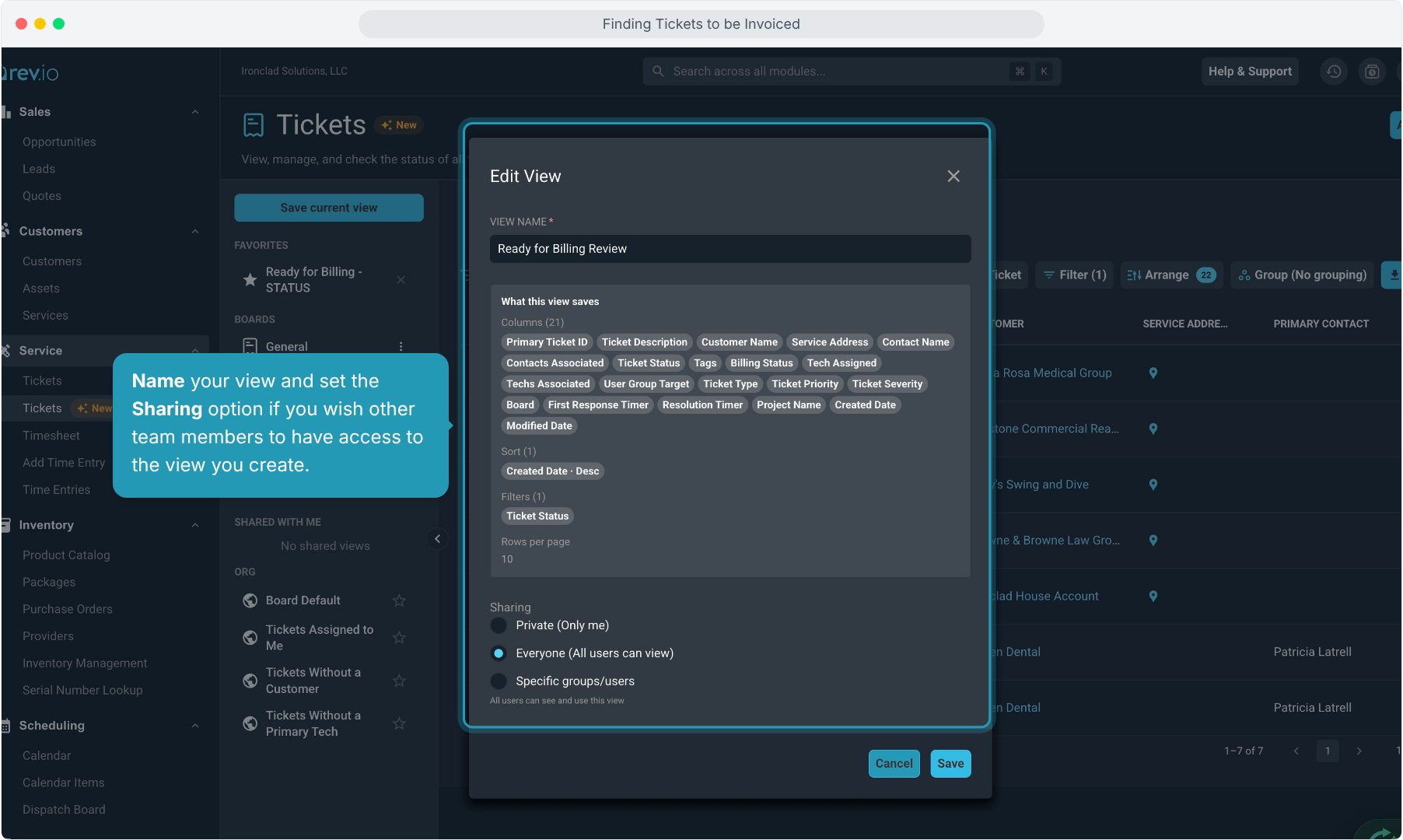Open Dispatch Board in sidebar
This screenshot has height=840, width=1403.
coord(64,810)
